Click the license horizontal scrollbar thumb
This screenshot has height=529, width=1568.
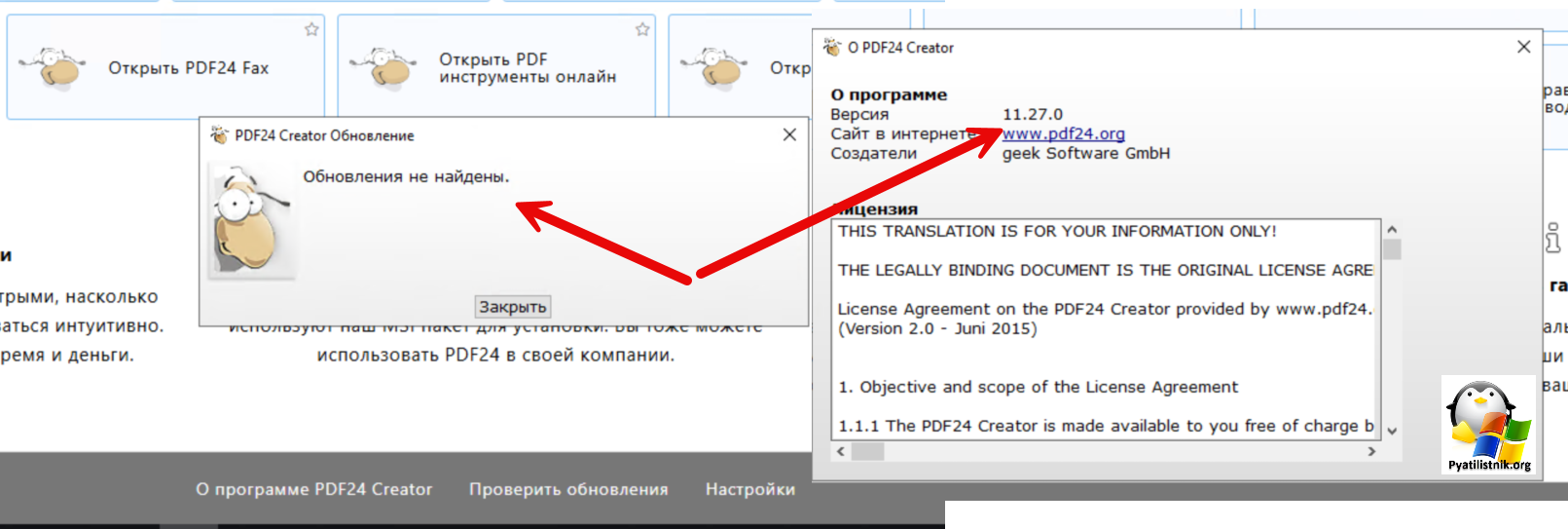click(x=867, y=451)
